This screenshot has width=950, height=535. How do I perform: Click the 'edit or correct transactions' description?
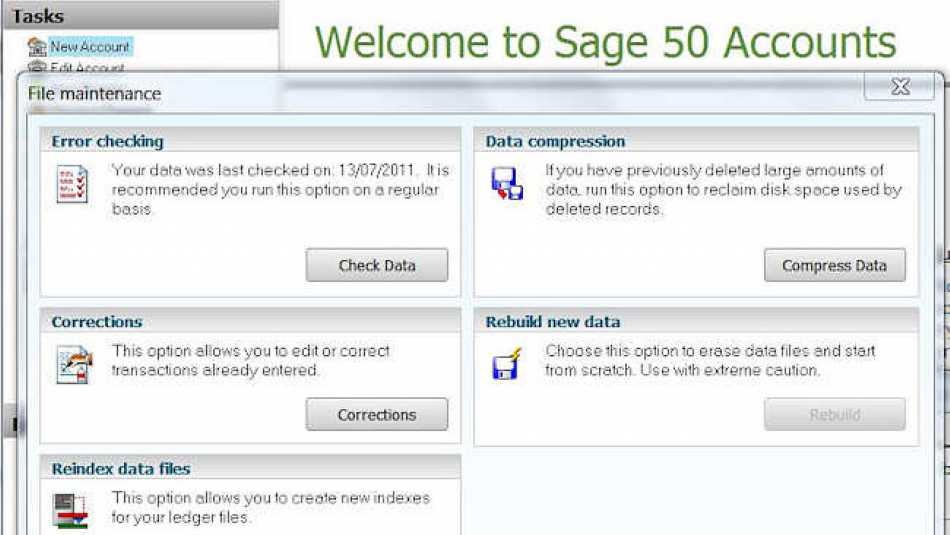click(x=251, y=360)
